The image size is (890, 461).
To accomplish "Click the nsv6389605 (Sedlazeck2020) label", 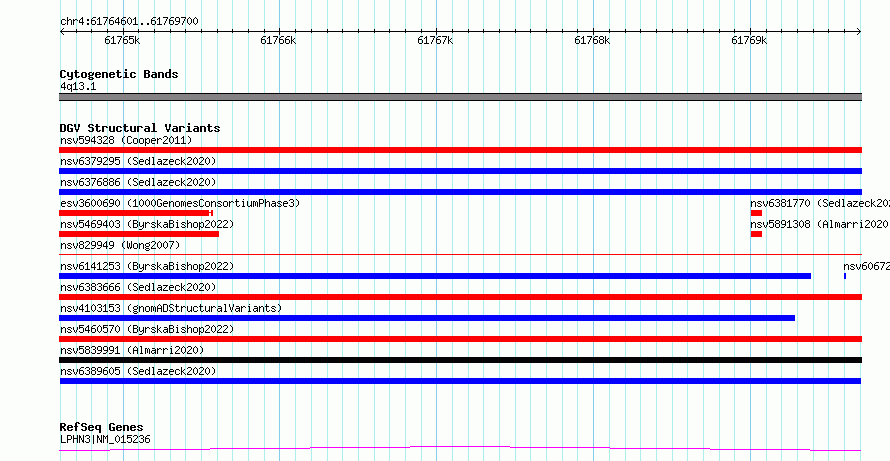I will tap(138, 371).
